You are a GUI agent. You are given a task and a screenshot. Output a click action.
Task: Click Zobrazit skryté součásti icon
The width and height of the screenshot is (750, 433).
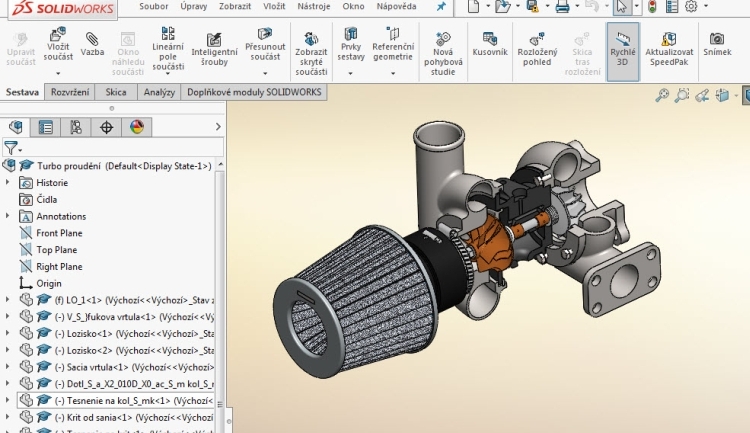tap(311, 38)
